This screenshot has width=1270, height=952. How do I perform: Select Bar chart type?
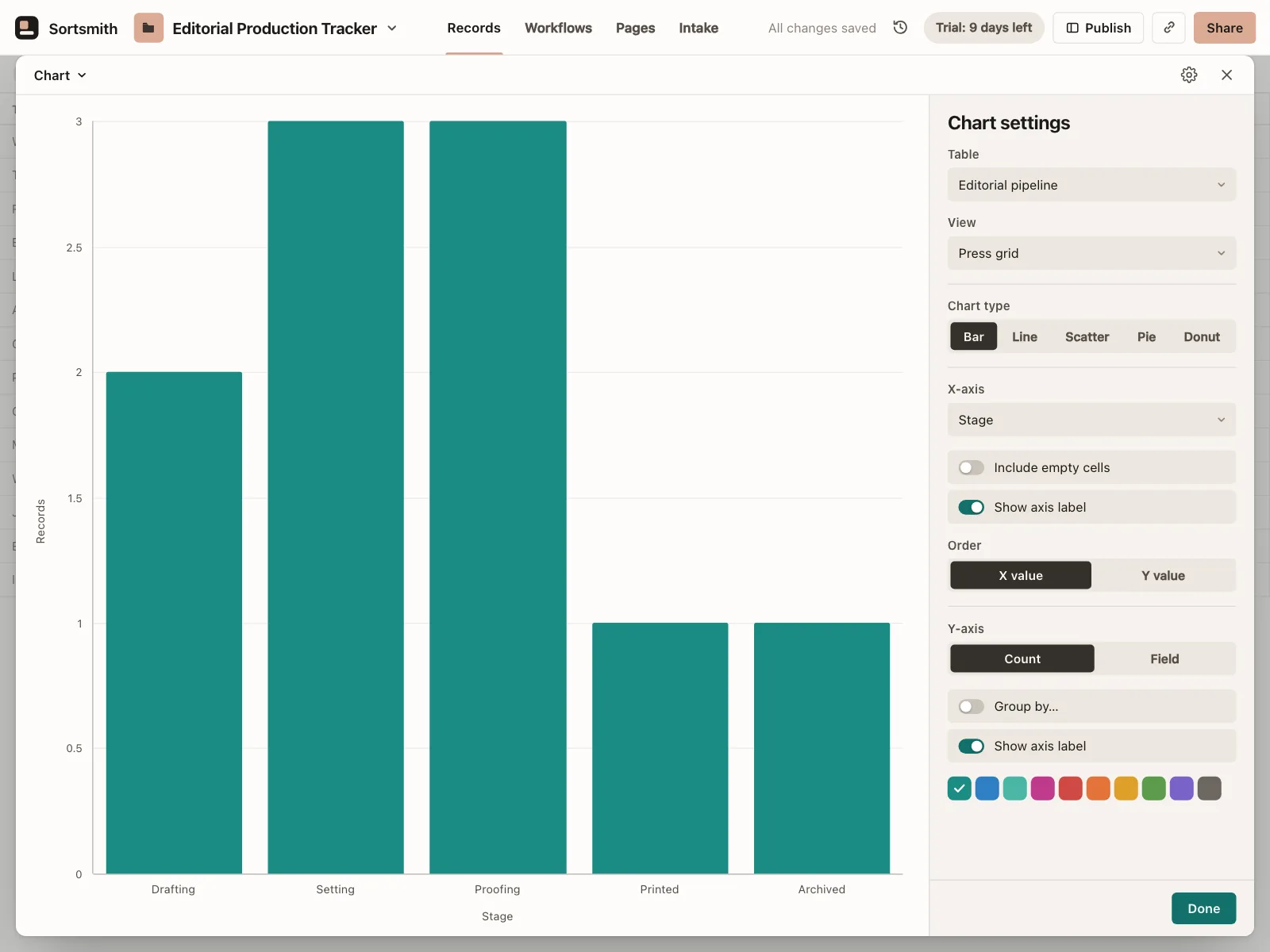(974, 337)
